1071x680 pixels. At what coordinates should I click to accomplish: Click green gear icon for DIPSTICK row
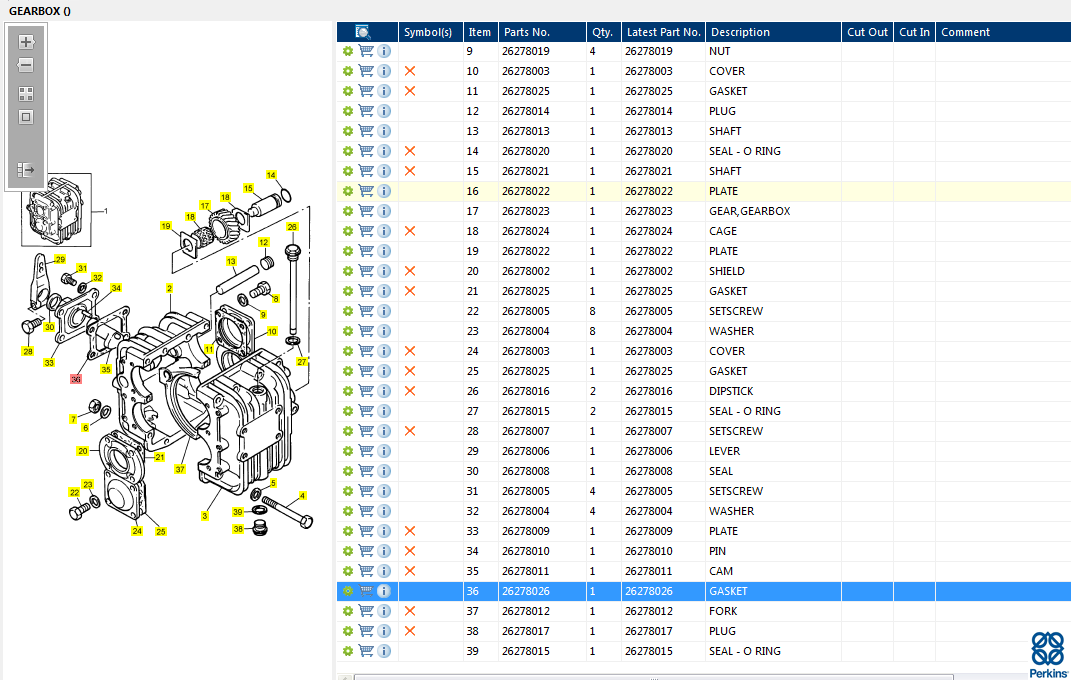click(x=348, y=391)
